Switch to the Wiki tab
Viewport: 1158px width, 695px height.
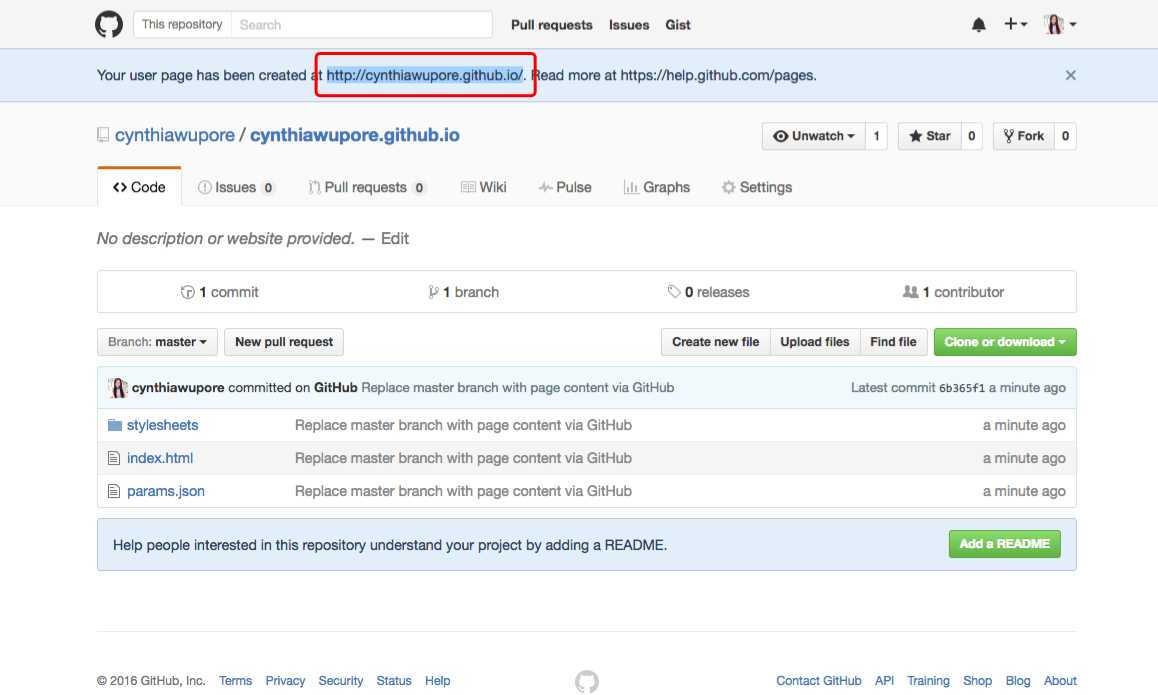pyautogui.click(x=484, y=188)
